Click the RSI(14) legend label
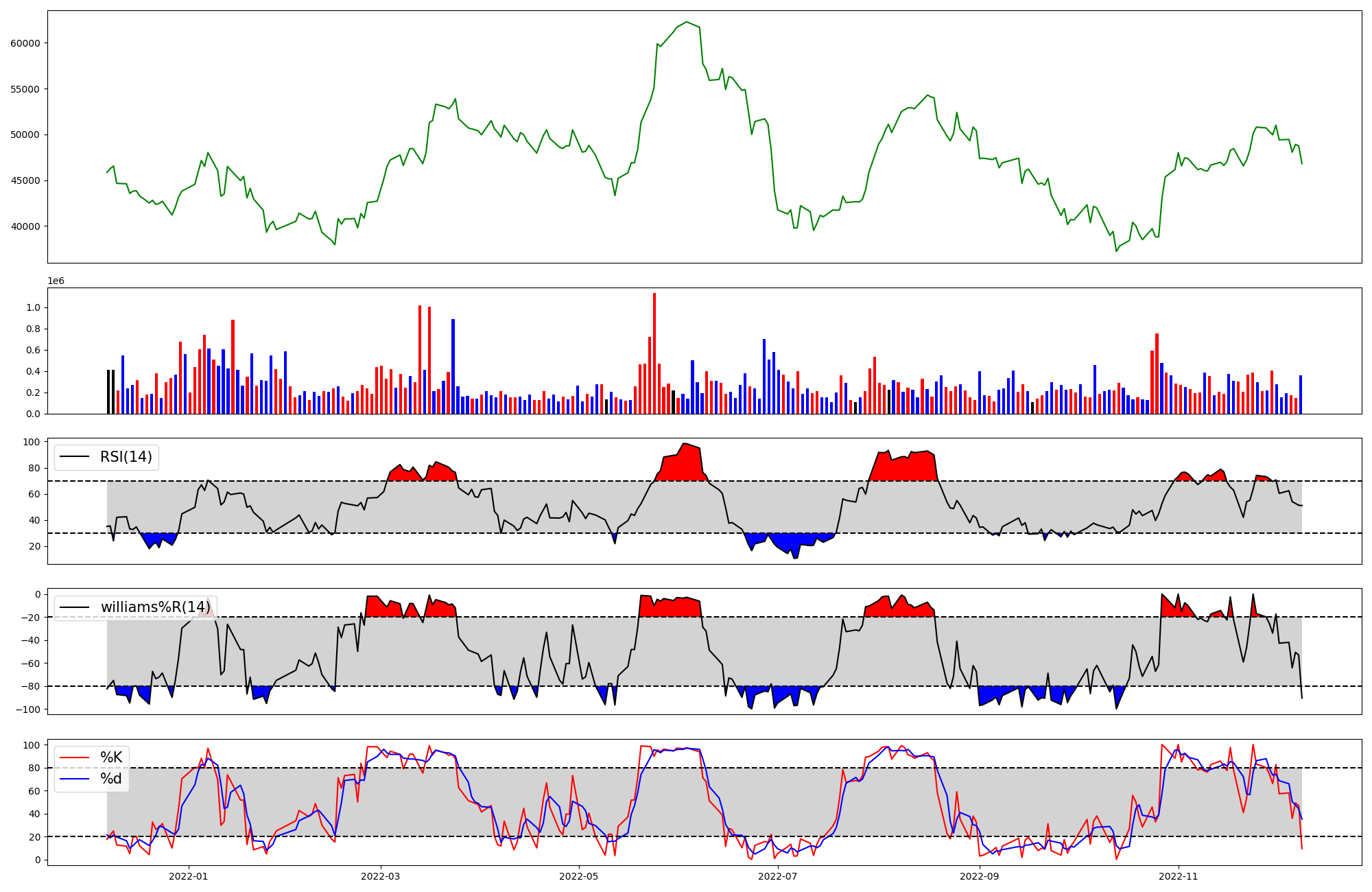Image resolution: width=1372 pixels, height=892 pixels. (x=126, y=457)
